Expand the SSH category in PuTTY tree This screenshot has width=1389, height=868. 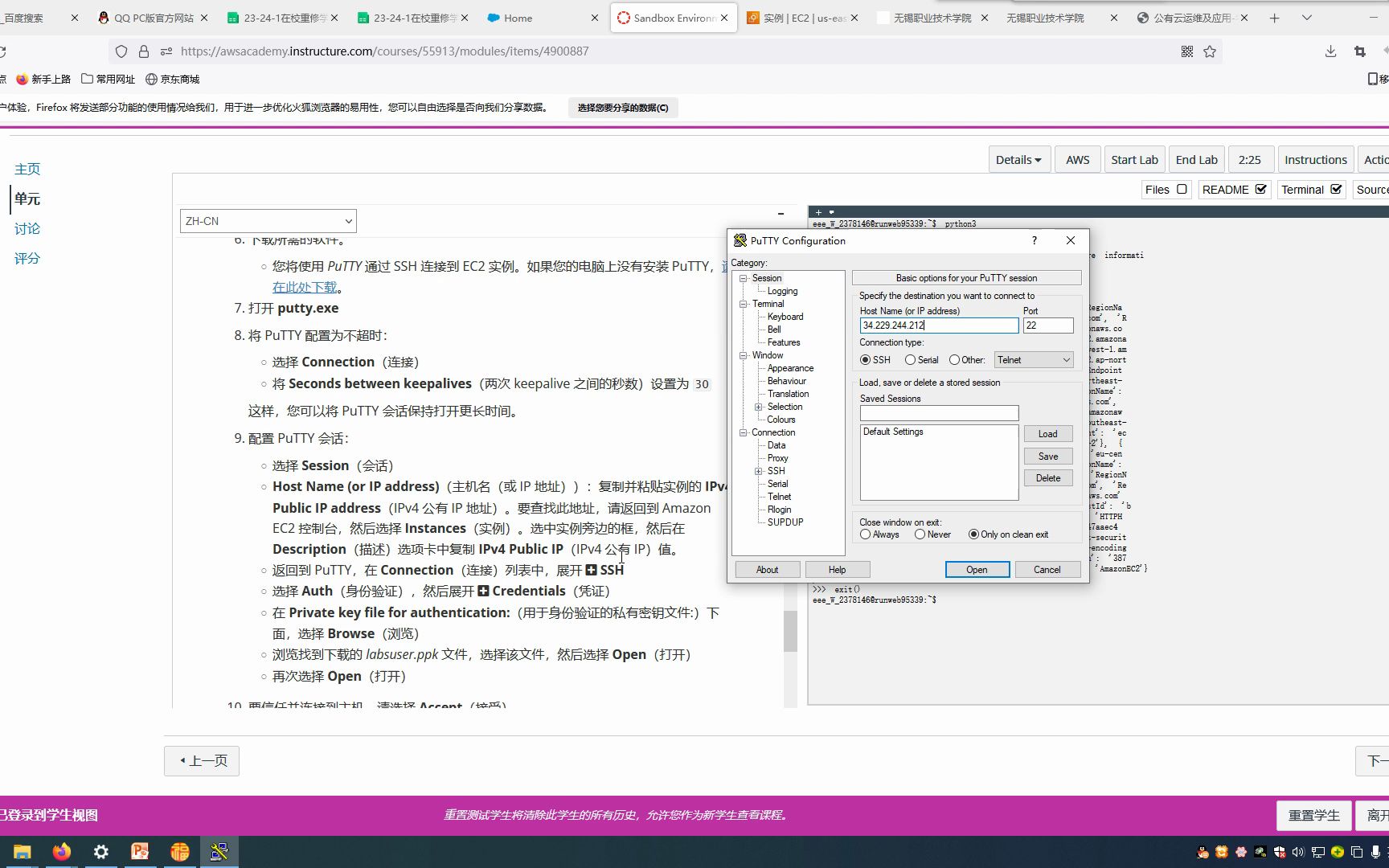[759, 471]
